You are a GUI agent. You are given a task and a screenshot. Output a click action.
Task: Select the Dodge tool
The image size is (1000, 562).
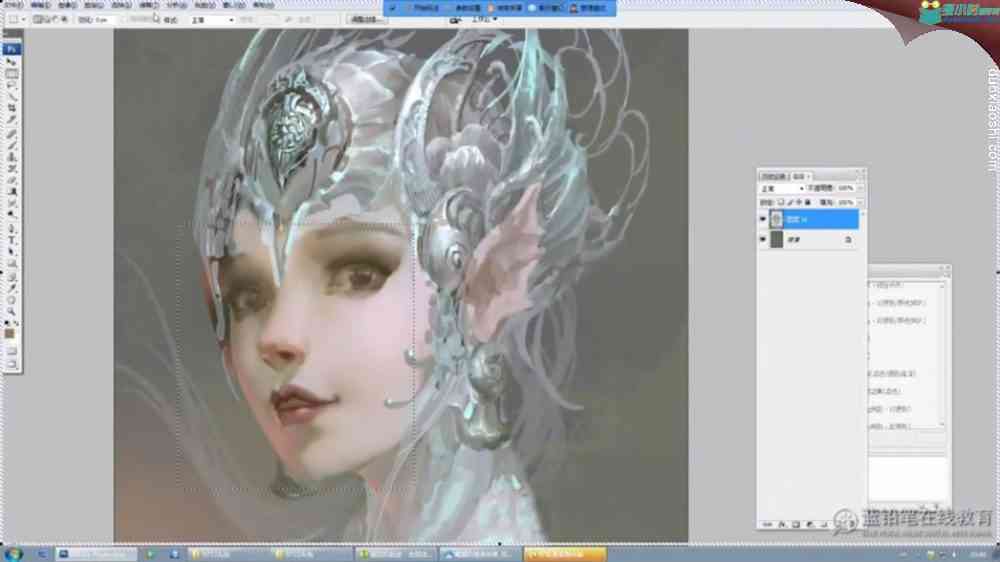[x=11, y=214]
